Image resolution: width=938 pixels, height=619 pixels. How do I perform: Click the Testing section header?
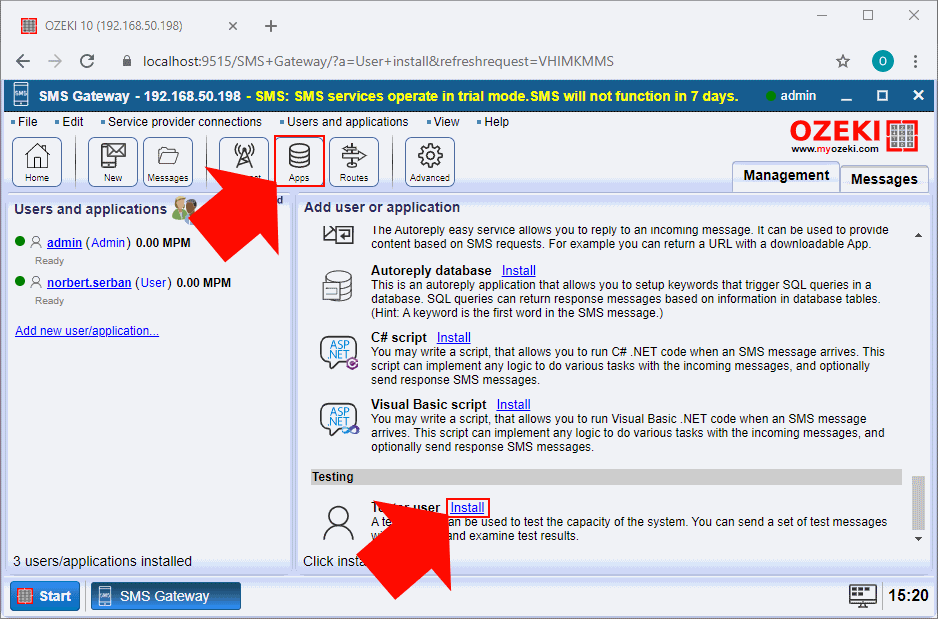(606, 477)
